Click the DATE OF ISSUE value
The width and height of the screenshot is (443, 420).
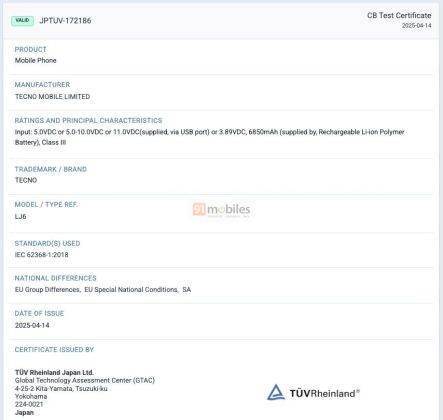tap(32, 325)
